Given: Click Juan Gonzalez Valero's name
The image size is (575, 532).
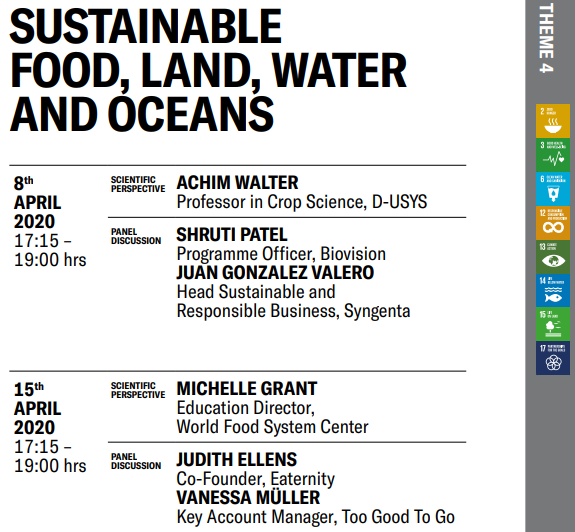Looking at the screenshot, I should [275, 272].
